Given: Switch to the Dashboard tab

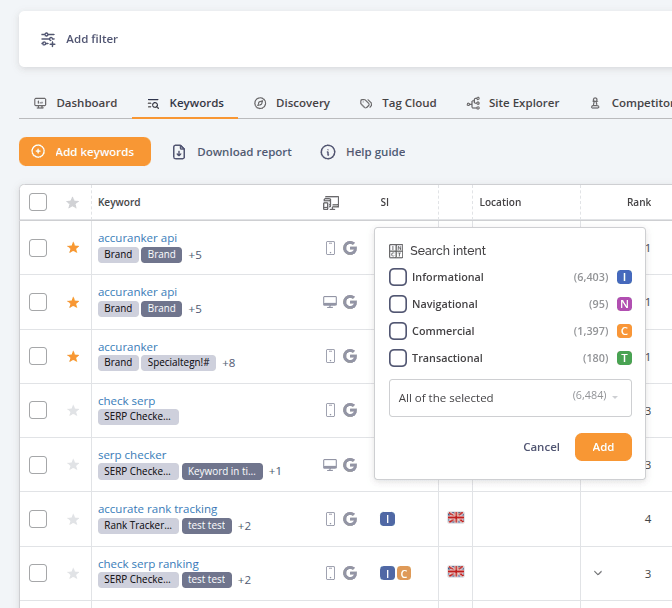Looking at the screenshot, I should (x=75, y=103).
